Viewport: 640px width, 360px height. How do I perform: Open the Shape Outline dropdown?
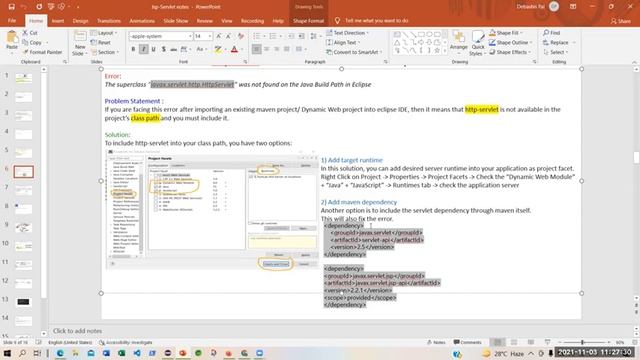coord(511,42)
